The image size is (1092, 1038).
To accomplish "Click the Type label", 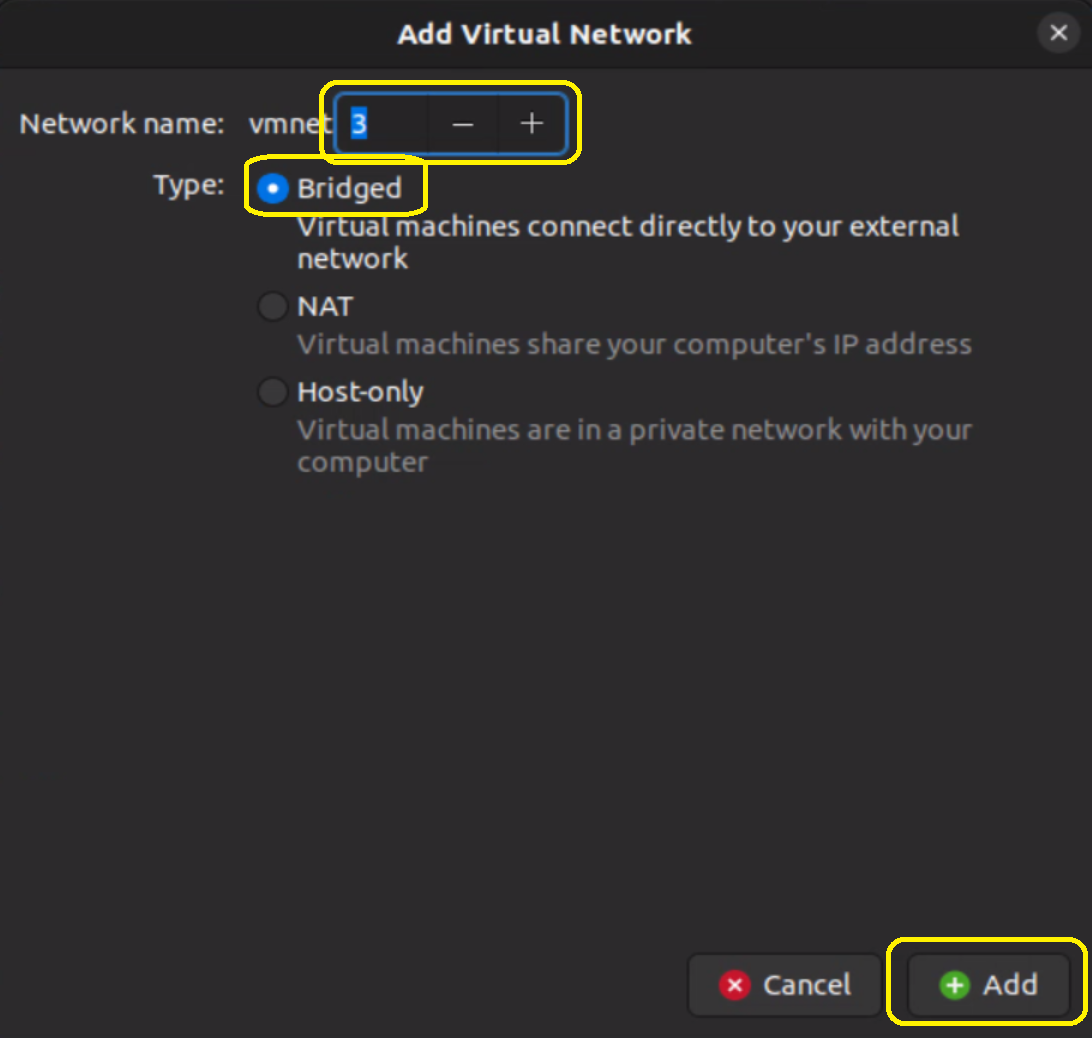I will [189, 185].
